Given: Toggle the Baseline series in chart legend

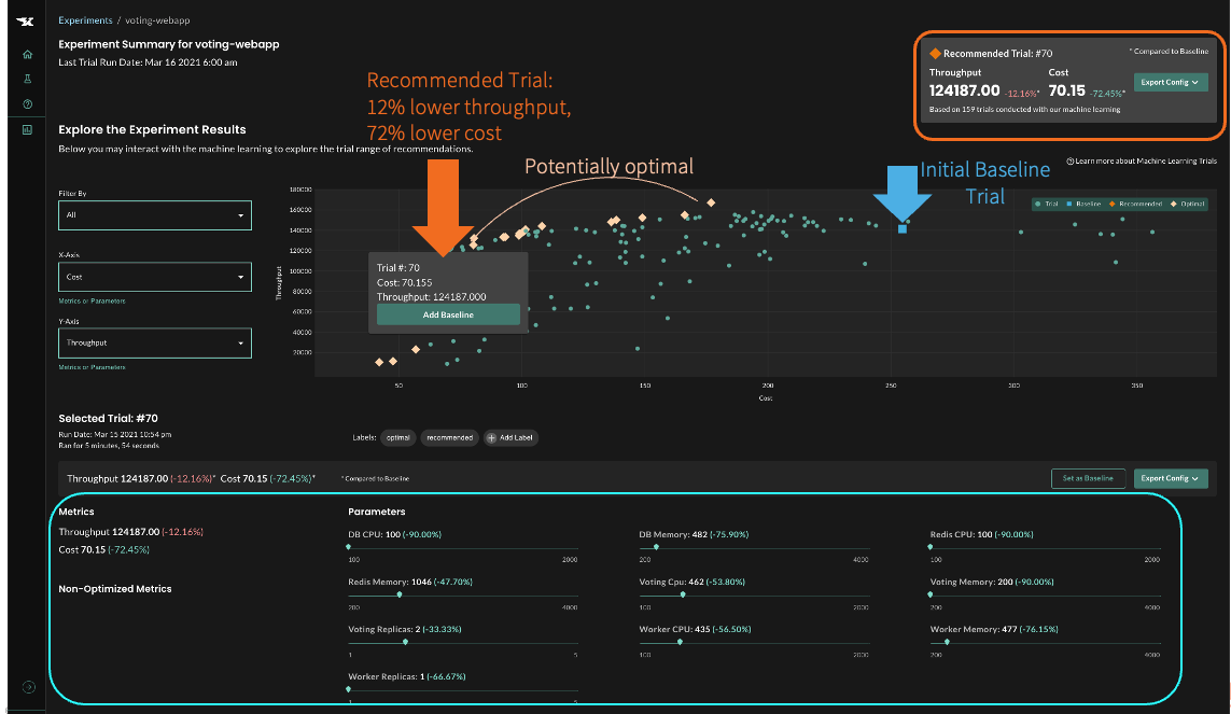Looking at the screenshot, I should pyautogui.click(x=1072, y=204).
